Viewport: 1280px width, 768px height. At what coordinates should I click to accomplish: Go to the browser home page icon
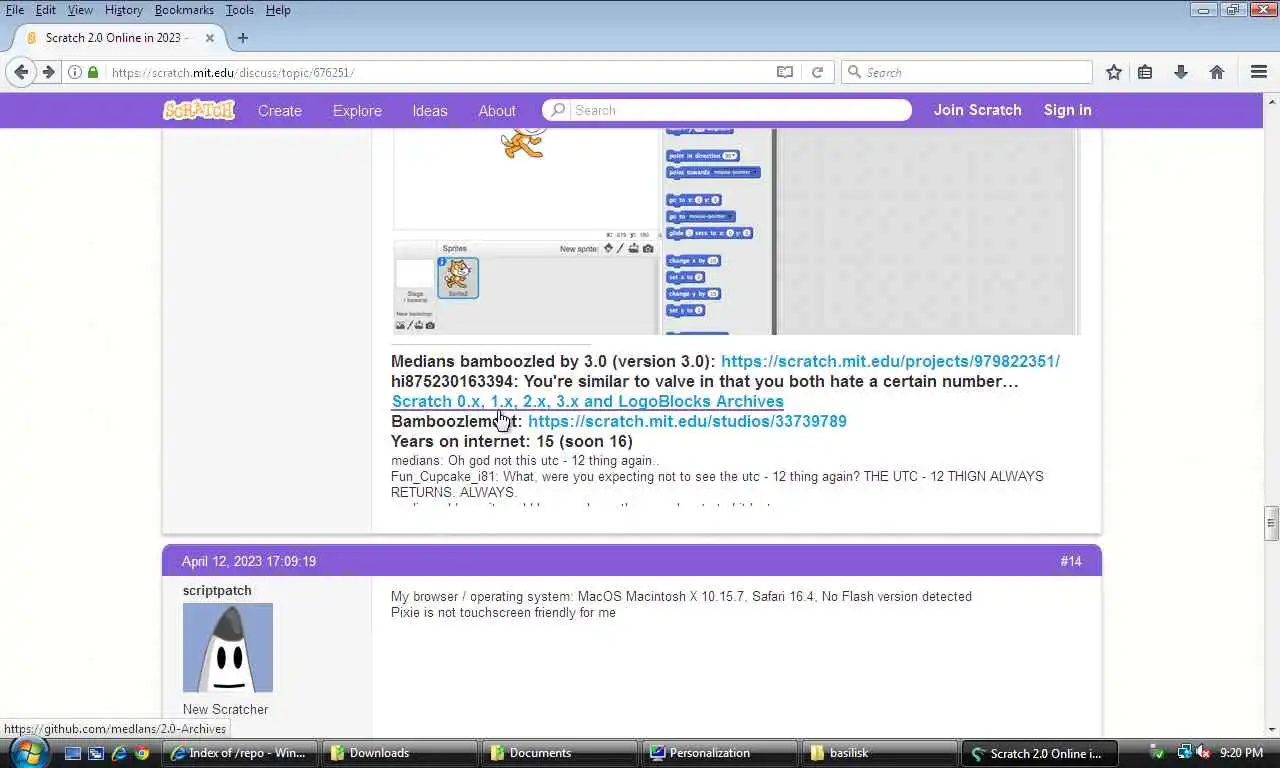[1217, 72]
